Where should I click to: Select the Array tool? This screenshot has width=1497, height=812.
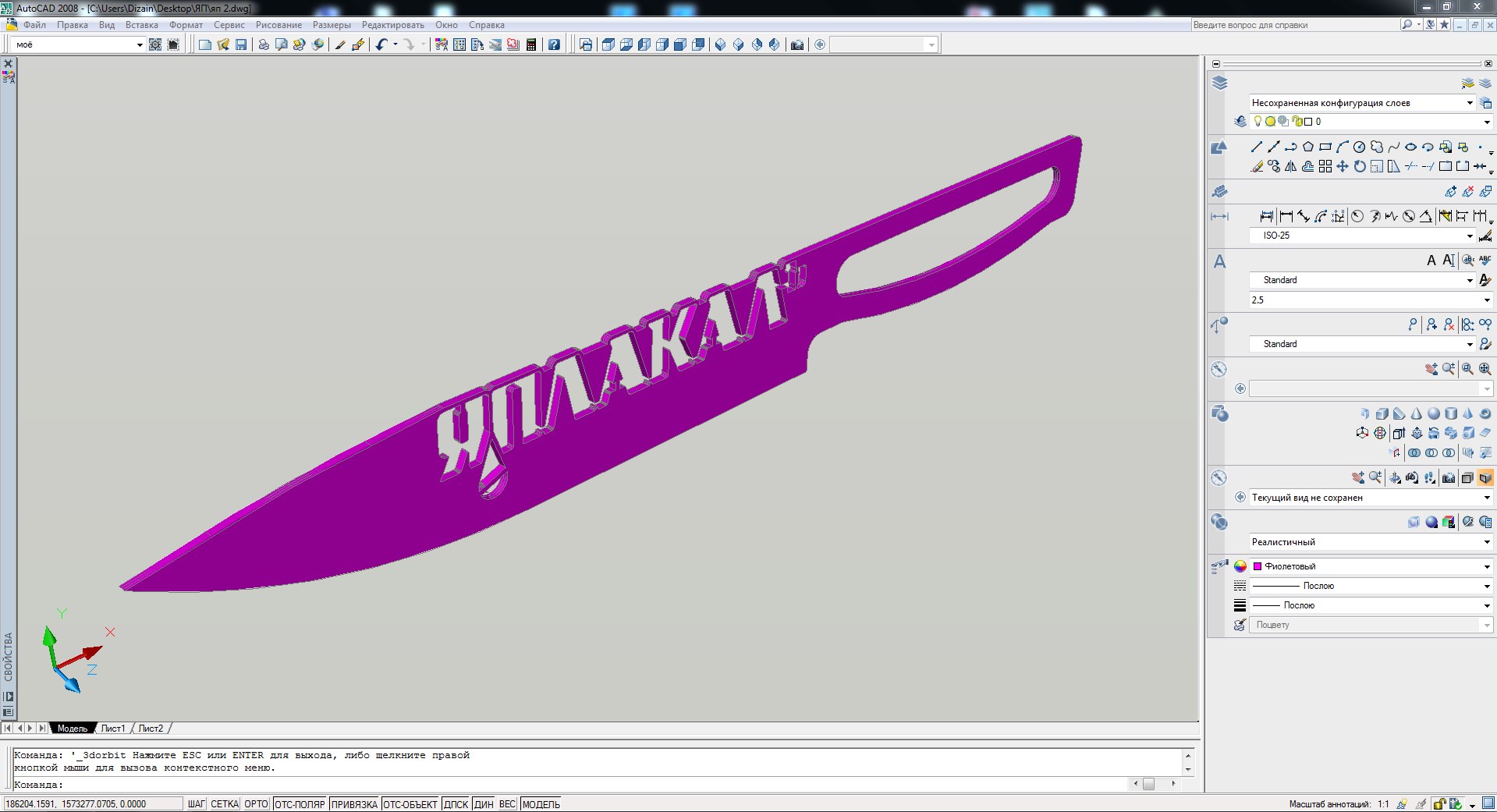click(1325, 166)
